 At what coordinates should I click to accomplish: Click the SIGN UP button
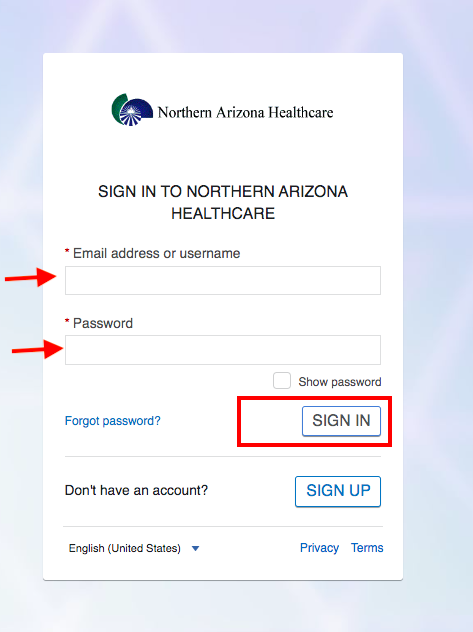338,491
